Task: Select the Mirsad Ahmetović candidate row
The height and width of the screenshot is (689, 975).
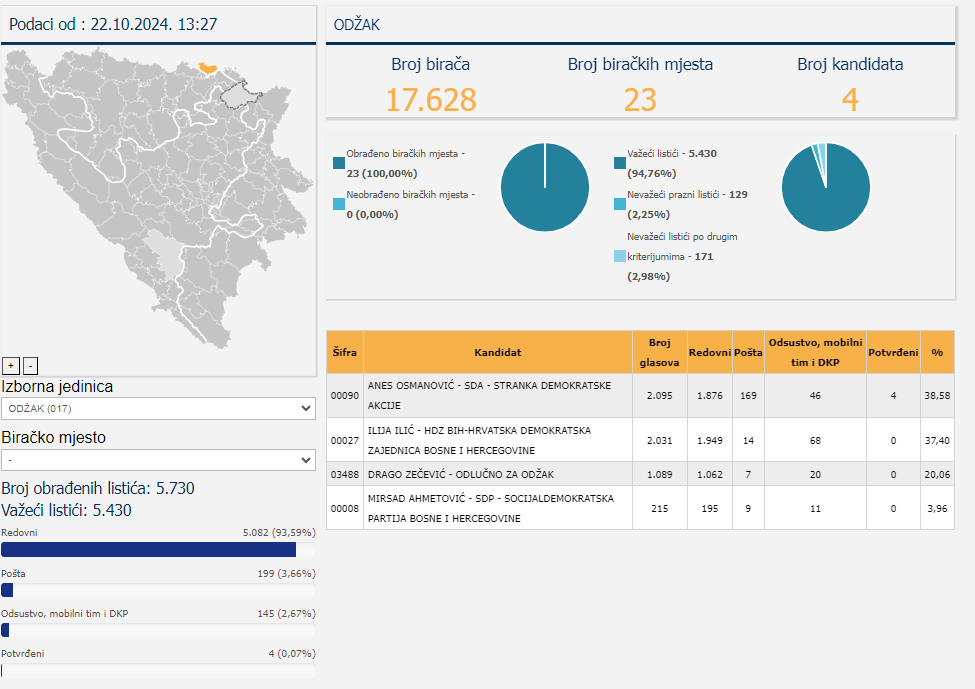Action: coord(498,508)
